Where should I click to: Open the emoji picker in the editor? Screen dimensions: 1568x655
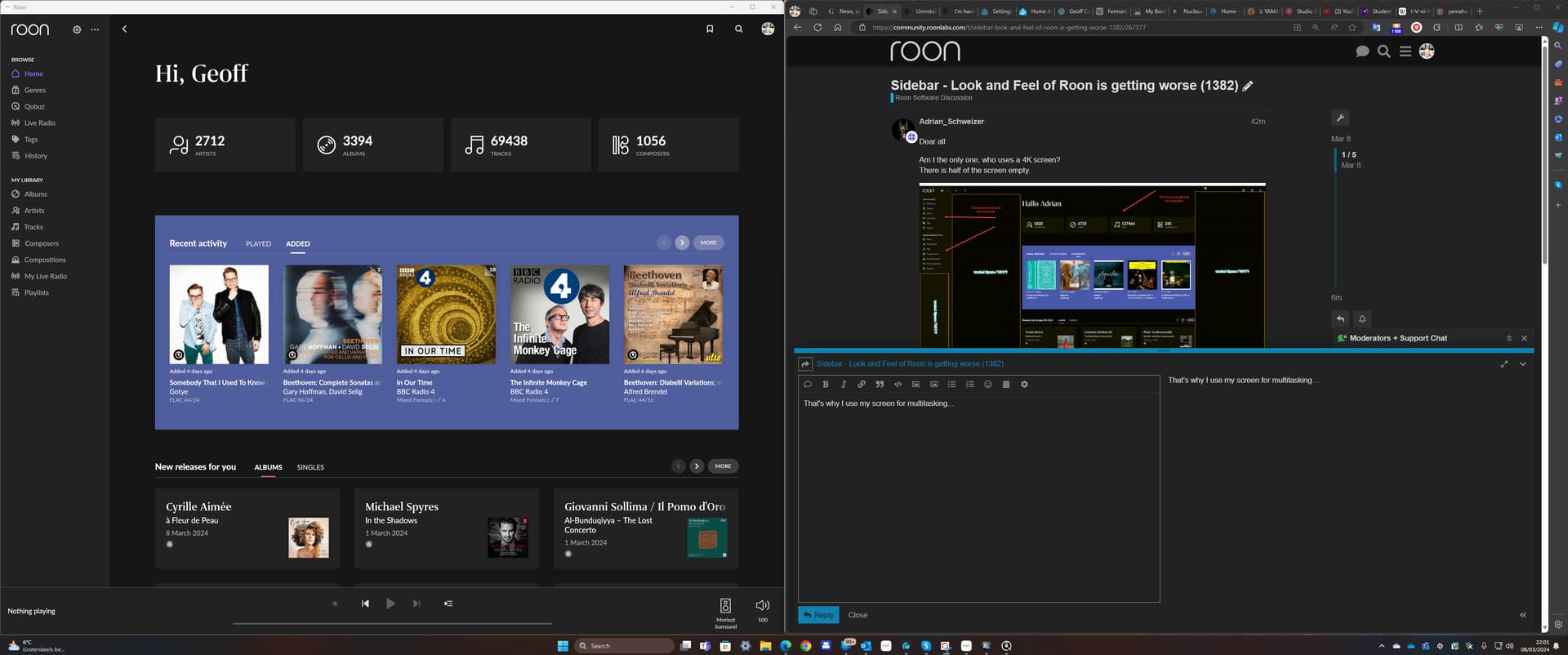pyautogui.click(x=988, y=384)
